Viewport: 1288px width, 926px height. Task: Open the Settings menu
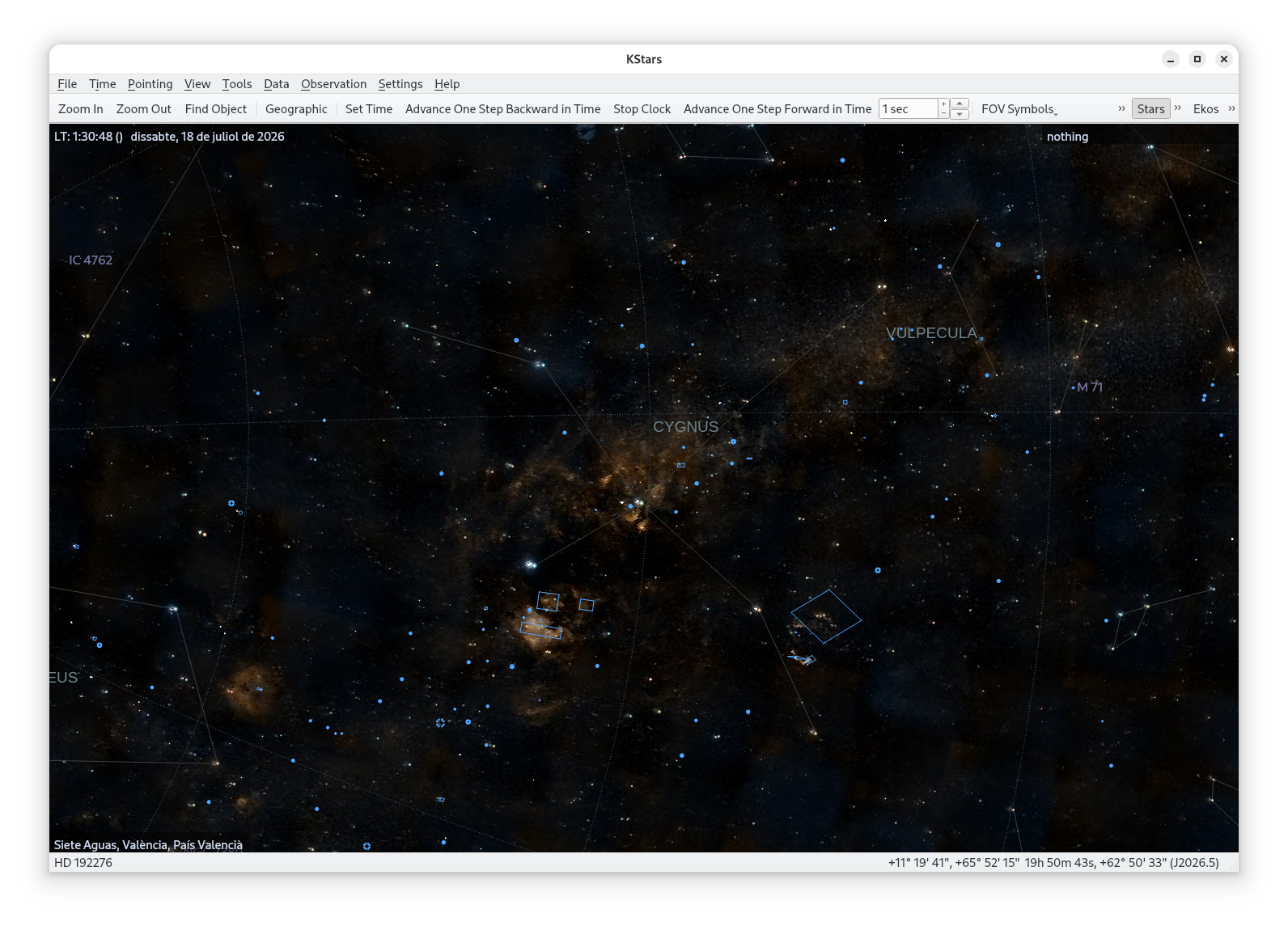[400, 84]
